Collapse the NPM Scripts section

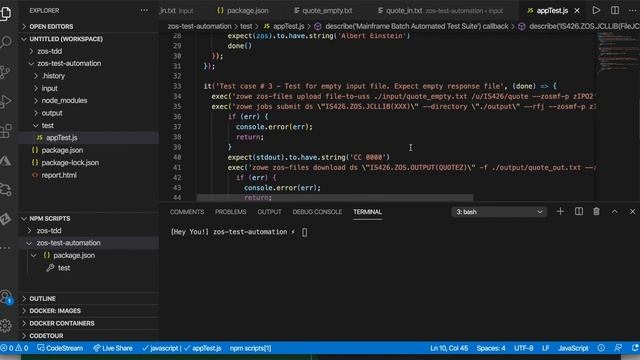pos(88,219)
